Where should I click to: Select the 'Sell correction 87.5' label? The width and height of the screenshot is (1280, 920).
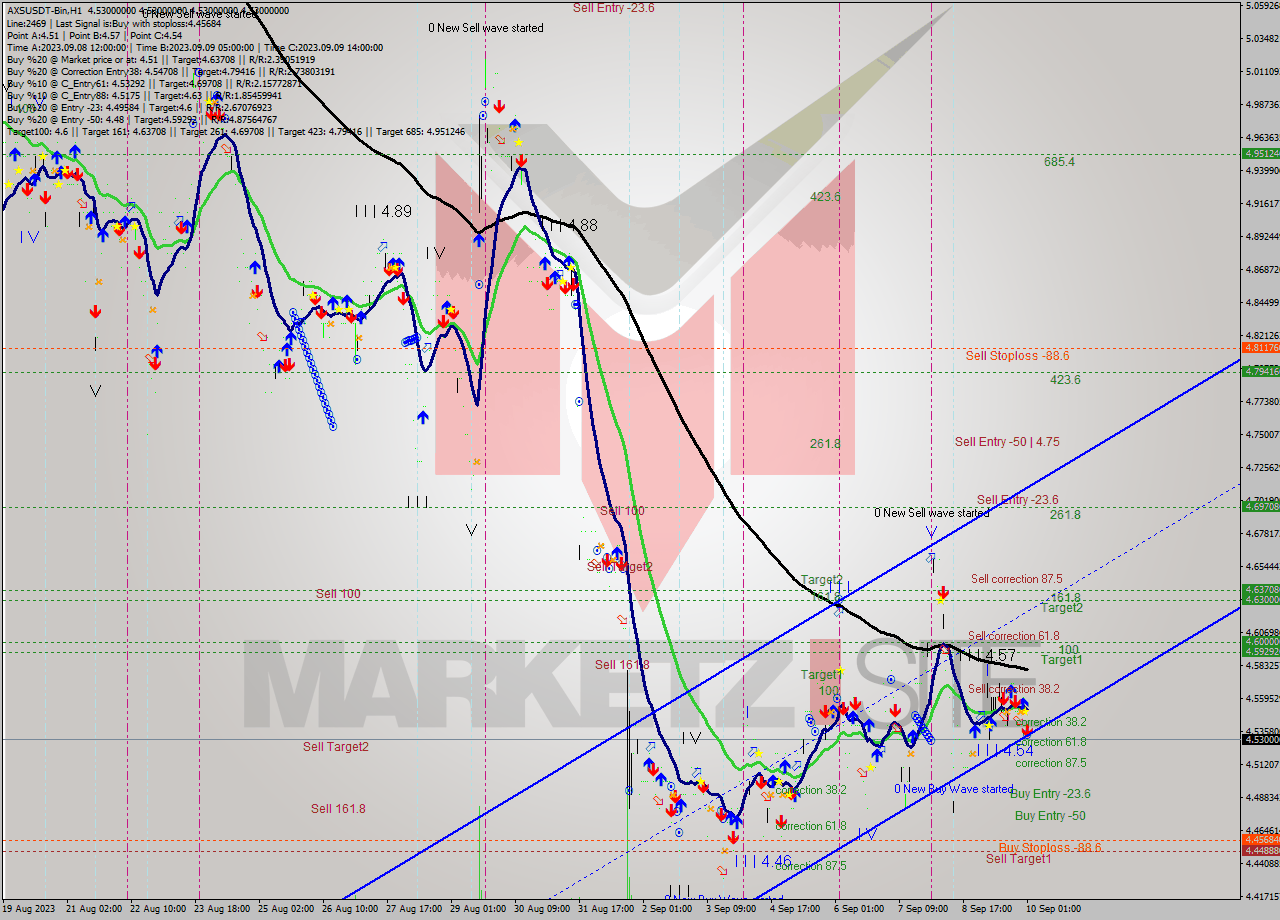click(x=1016, y=579)
